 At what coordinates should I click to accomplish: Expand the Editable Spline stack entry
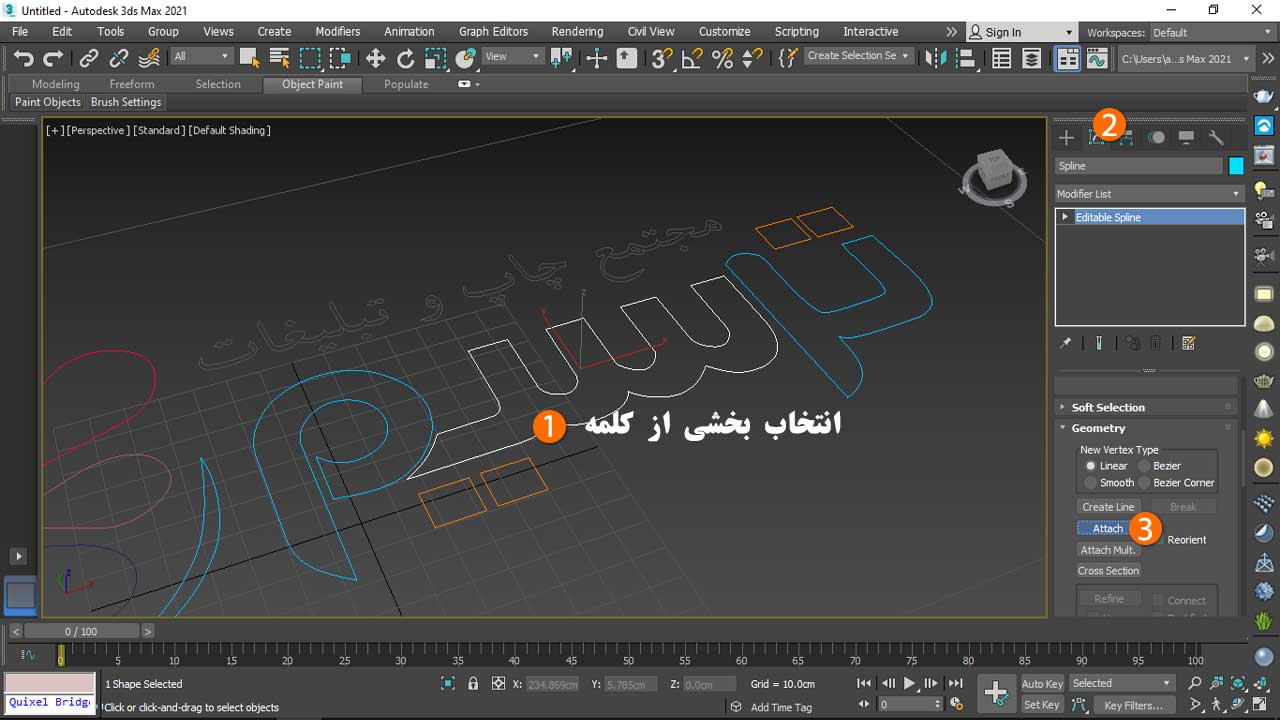(1065, 217)
